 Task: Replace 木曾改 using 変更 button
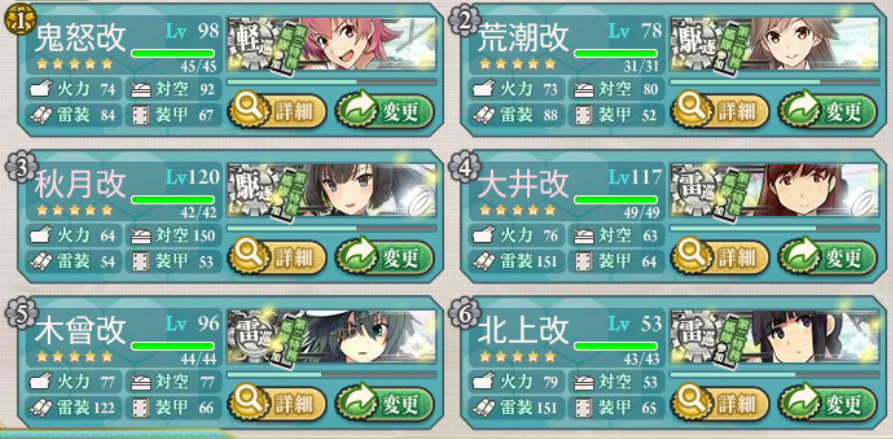pyautogui.click(x=384, y=404)
